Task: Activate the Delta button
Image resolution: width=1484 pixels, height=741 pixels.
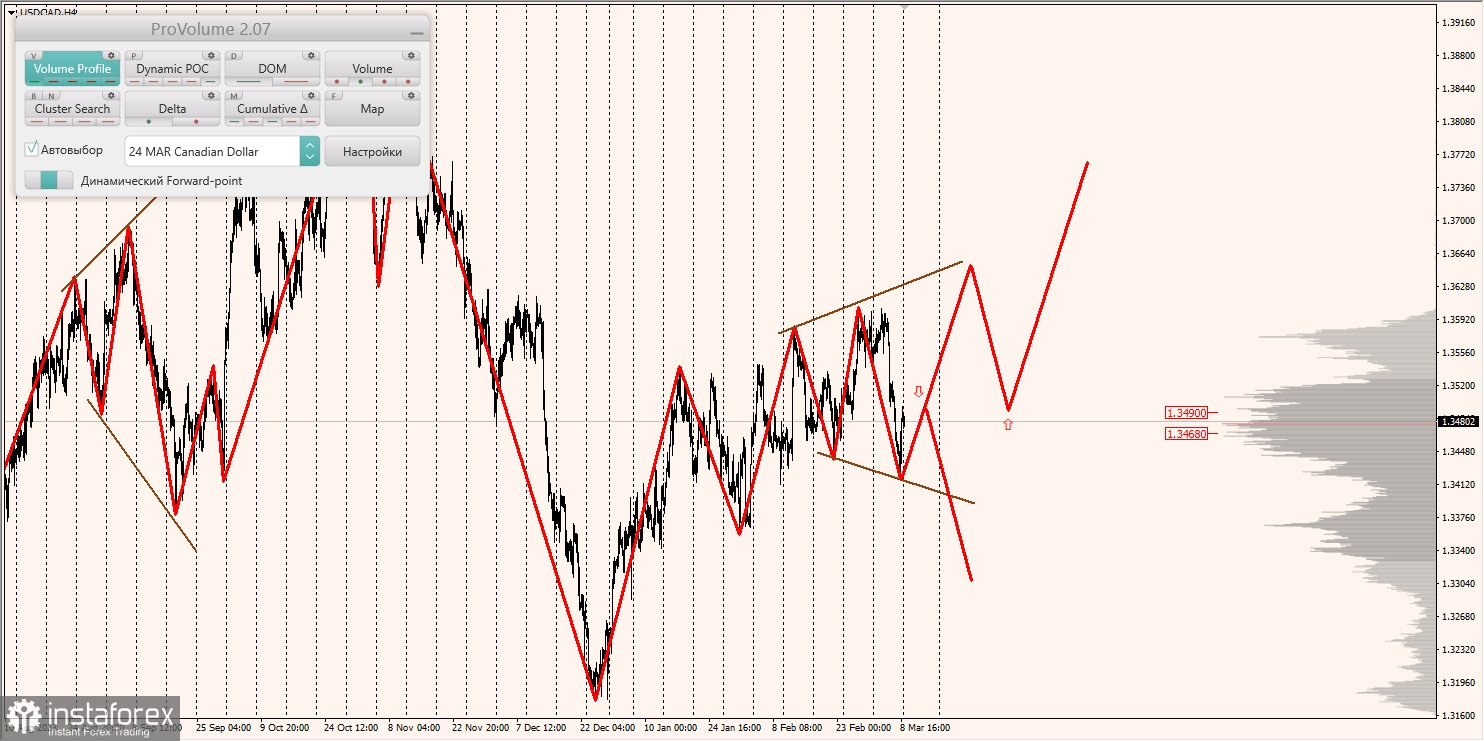Action: [x=172, y=109]
